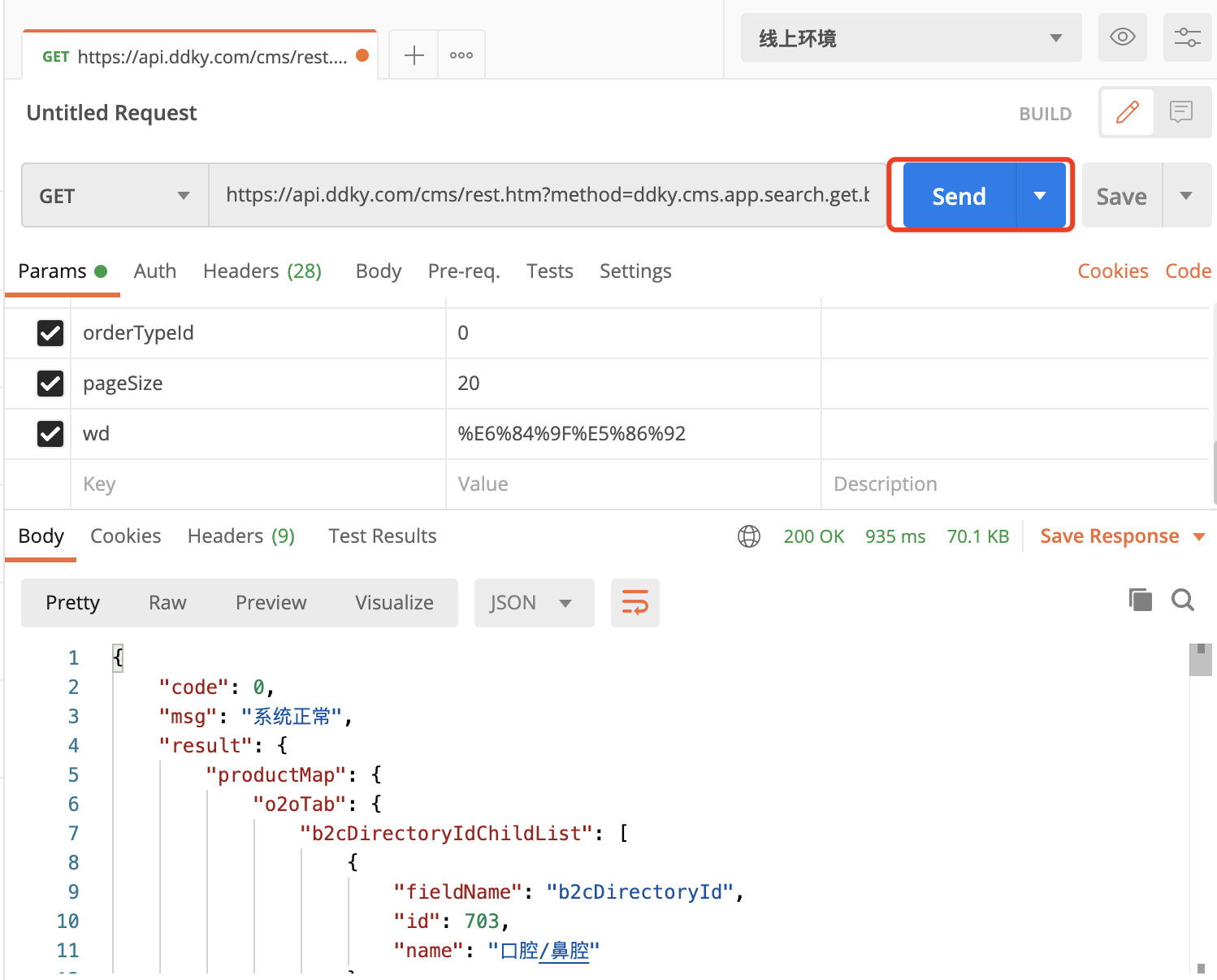1217x980 pixels.
Task: Select the Visualize view mode
Action: pyautogui.click(x=395, y=603)
